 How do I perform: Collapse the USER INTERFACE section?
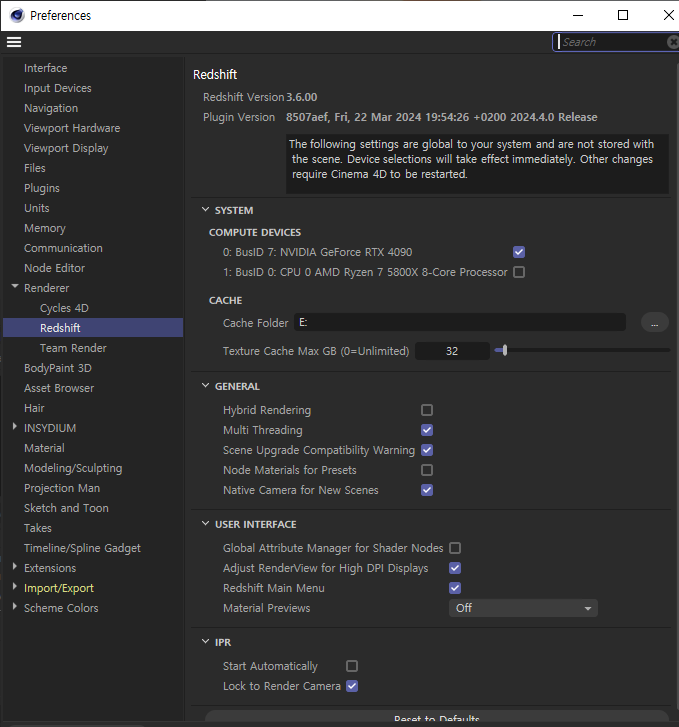205,523
